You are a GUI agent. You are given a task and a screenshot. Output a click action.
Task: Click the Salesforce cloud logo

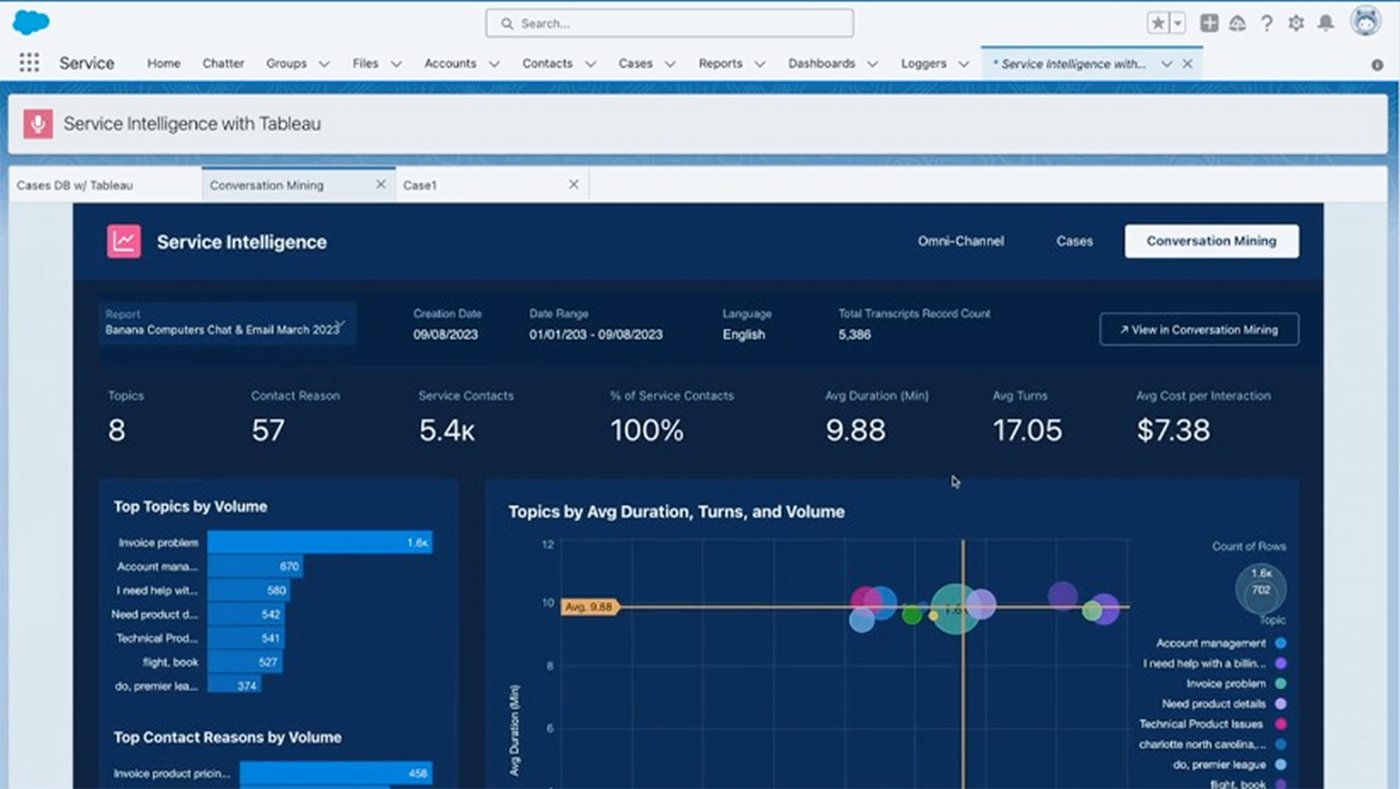pos(31,22)
